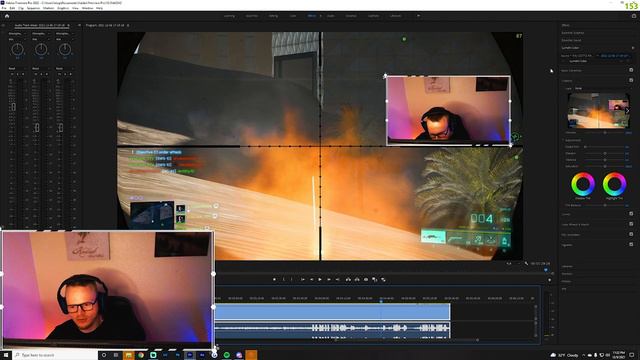Go to the Home screen icon

tap(7, 16)
